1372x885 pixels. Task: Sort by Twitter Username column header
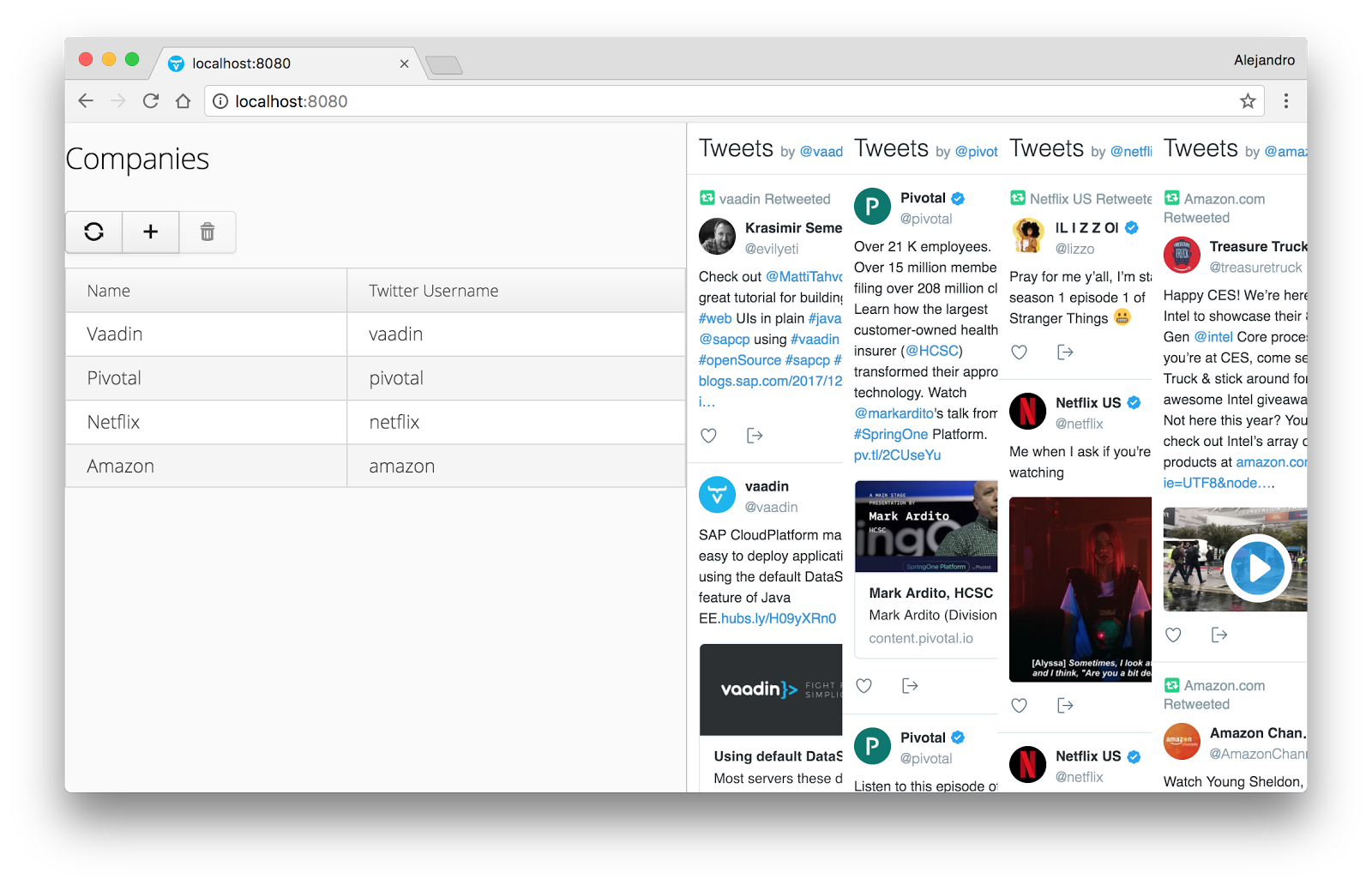point(433,291)
